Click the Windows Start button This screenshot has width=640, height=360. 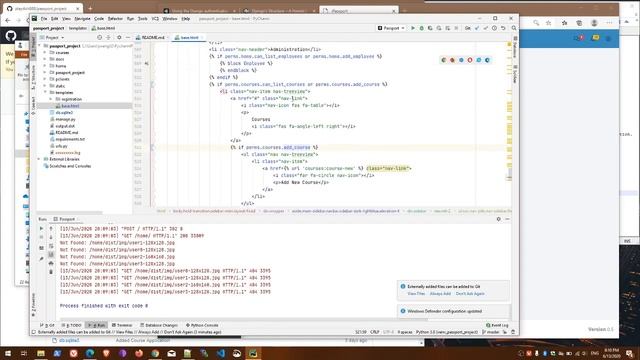coord(8,353)
